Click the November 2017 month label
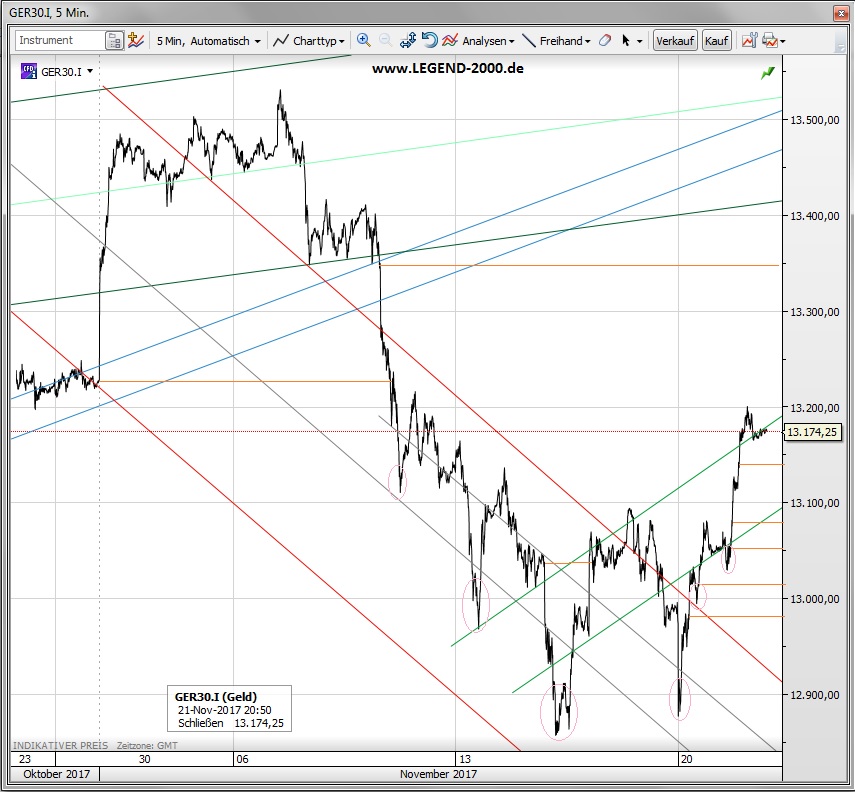Viewport: 855px width, 792px height. (x=438, y=774)
